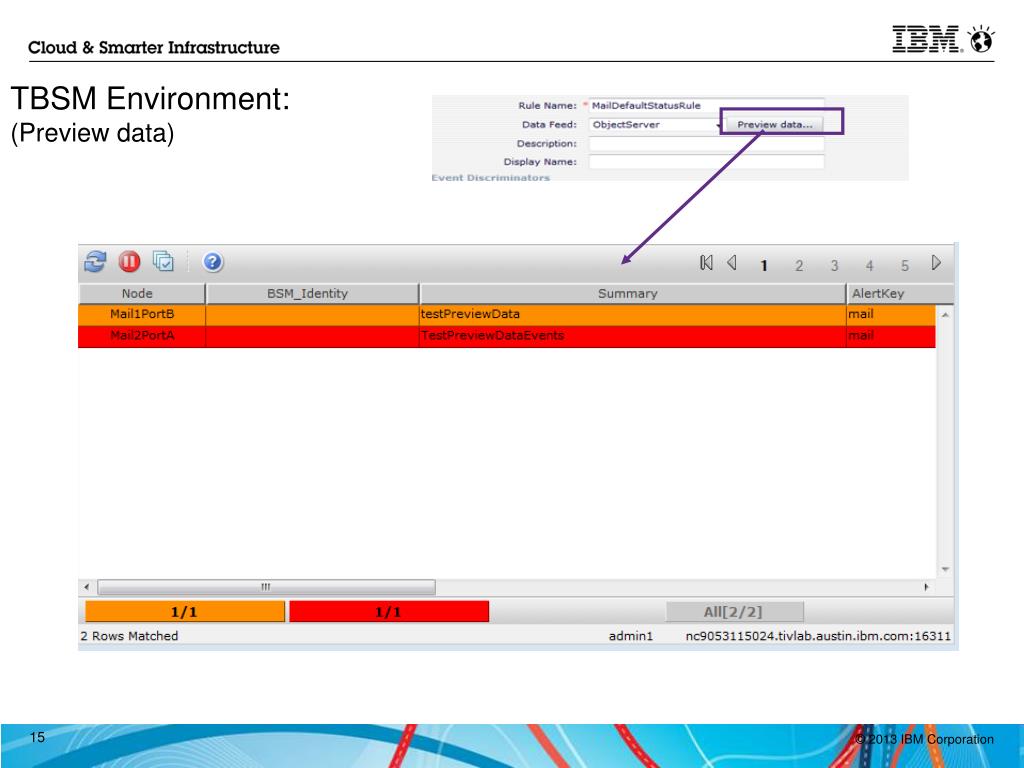1024x768 pixels.
Task: Select page 1 in pagination
Action: click(763, 266)
